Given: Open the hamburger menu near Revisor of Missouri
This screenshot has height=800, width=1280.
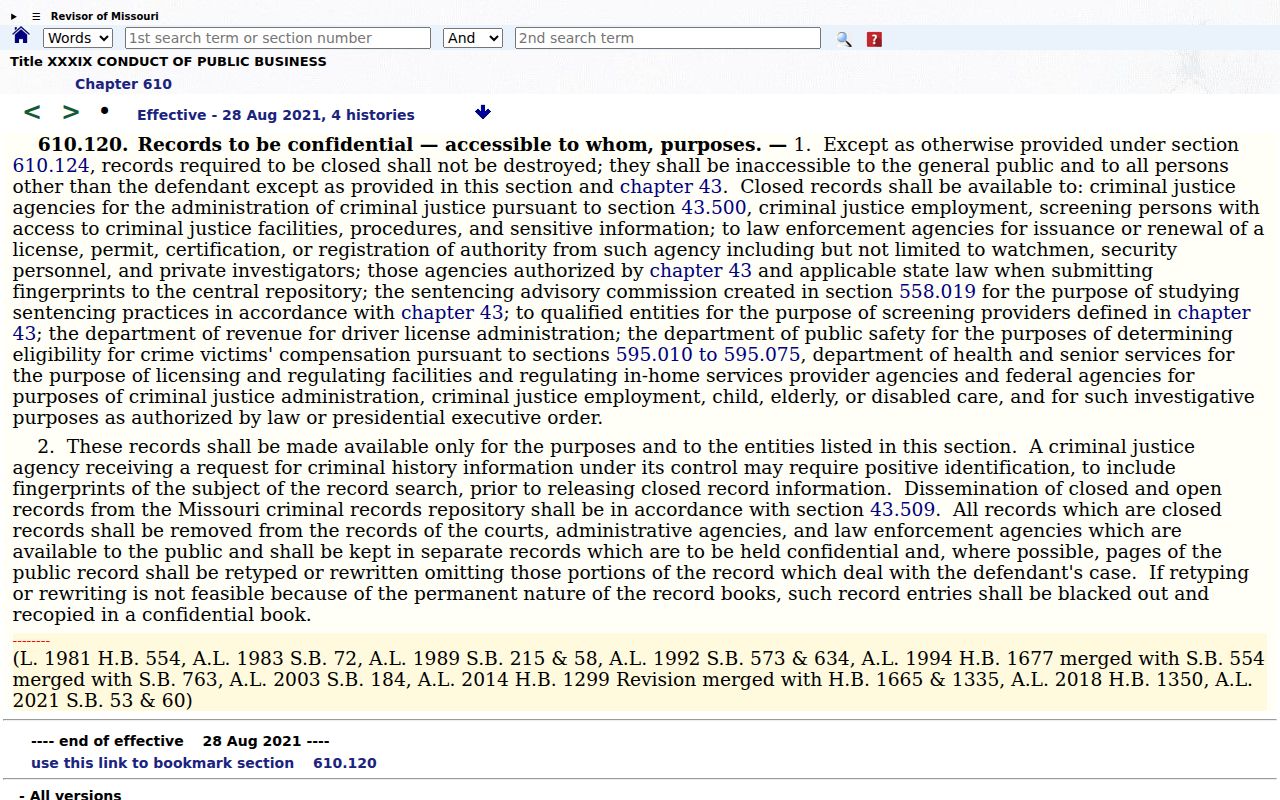Looking at the screenshot, I should coord(36,16).
